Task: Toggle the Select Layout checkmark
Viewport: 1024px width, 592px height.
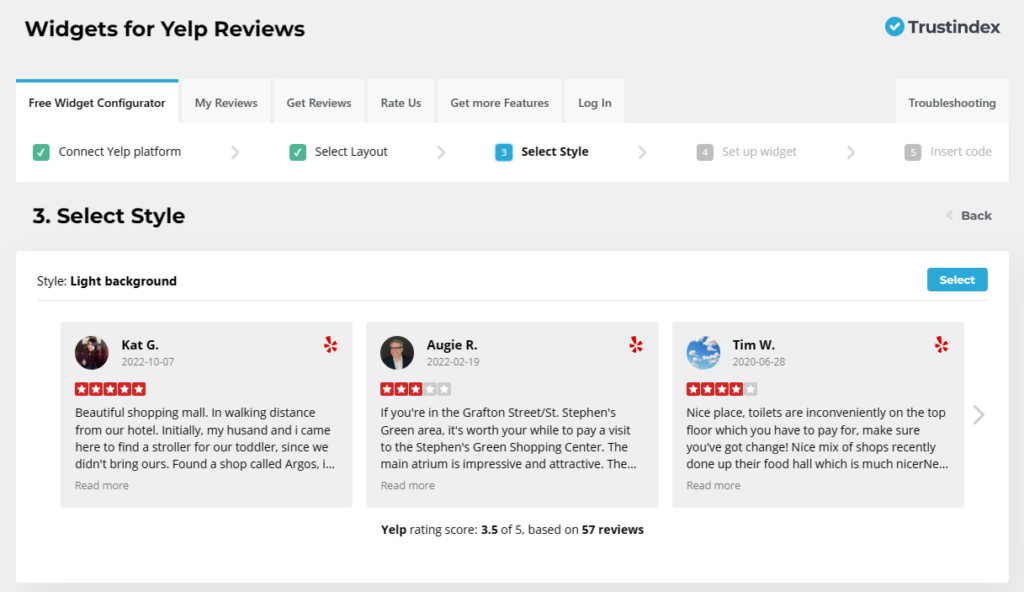Action: (297, 151)
